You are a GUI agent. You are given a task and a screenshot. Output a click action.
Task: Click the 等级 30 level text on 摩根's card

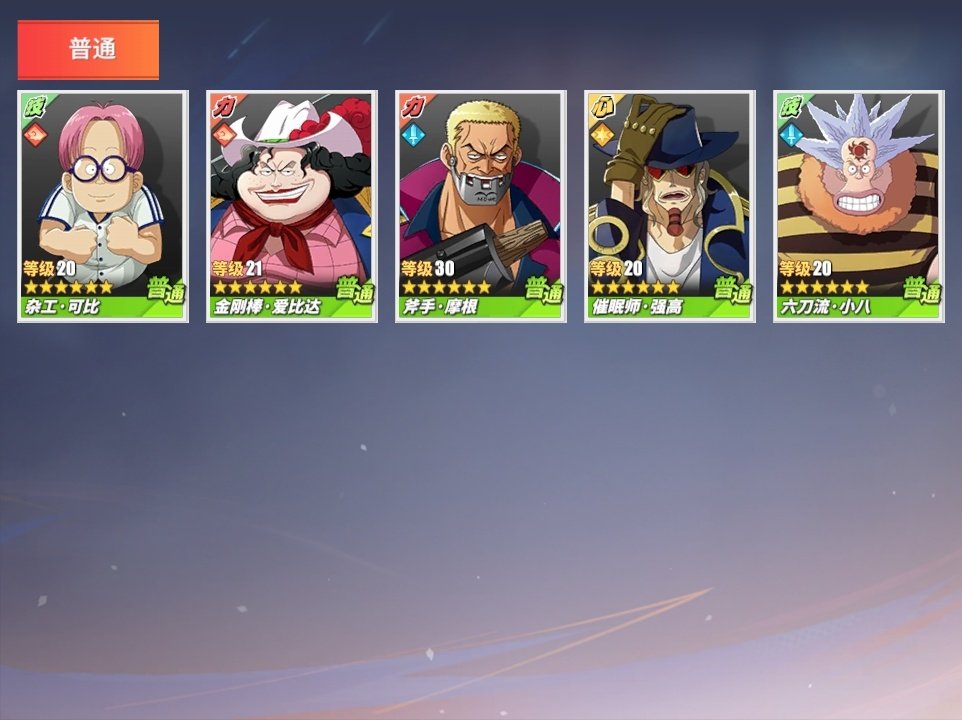[428, 269]
